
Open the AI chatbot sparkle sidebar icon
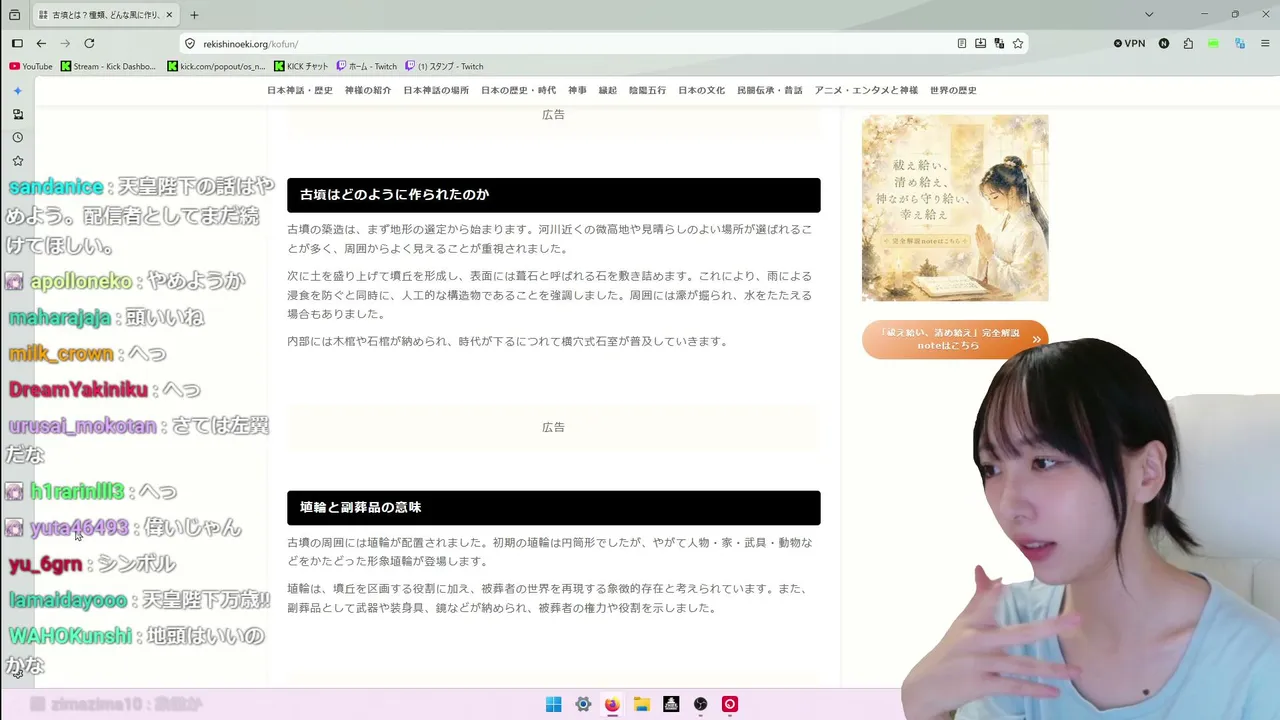(x=17, y=91)
